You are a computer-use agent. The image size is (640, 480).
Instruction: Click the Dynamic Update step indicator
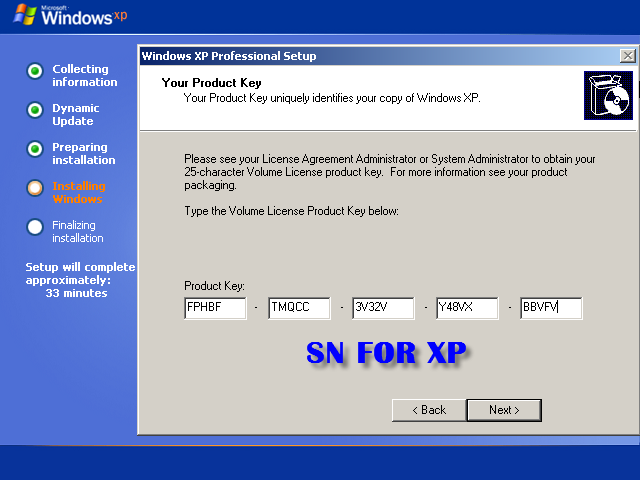click(35, 110)
